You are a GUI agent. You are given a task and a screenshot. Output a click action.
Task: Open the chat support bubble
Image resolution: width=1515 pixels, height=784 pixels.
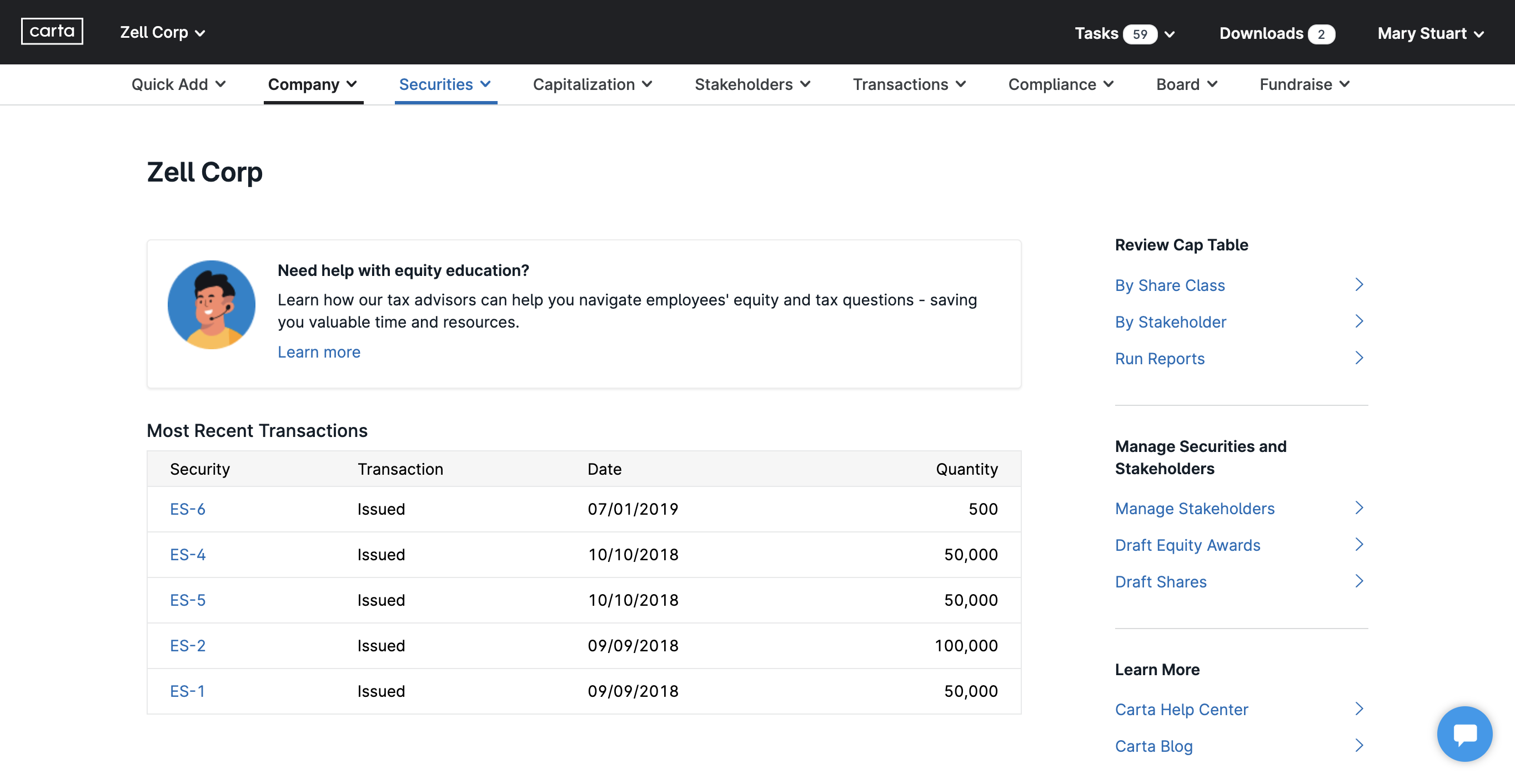1464,733
